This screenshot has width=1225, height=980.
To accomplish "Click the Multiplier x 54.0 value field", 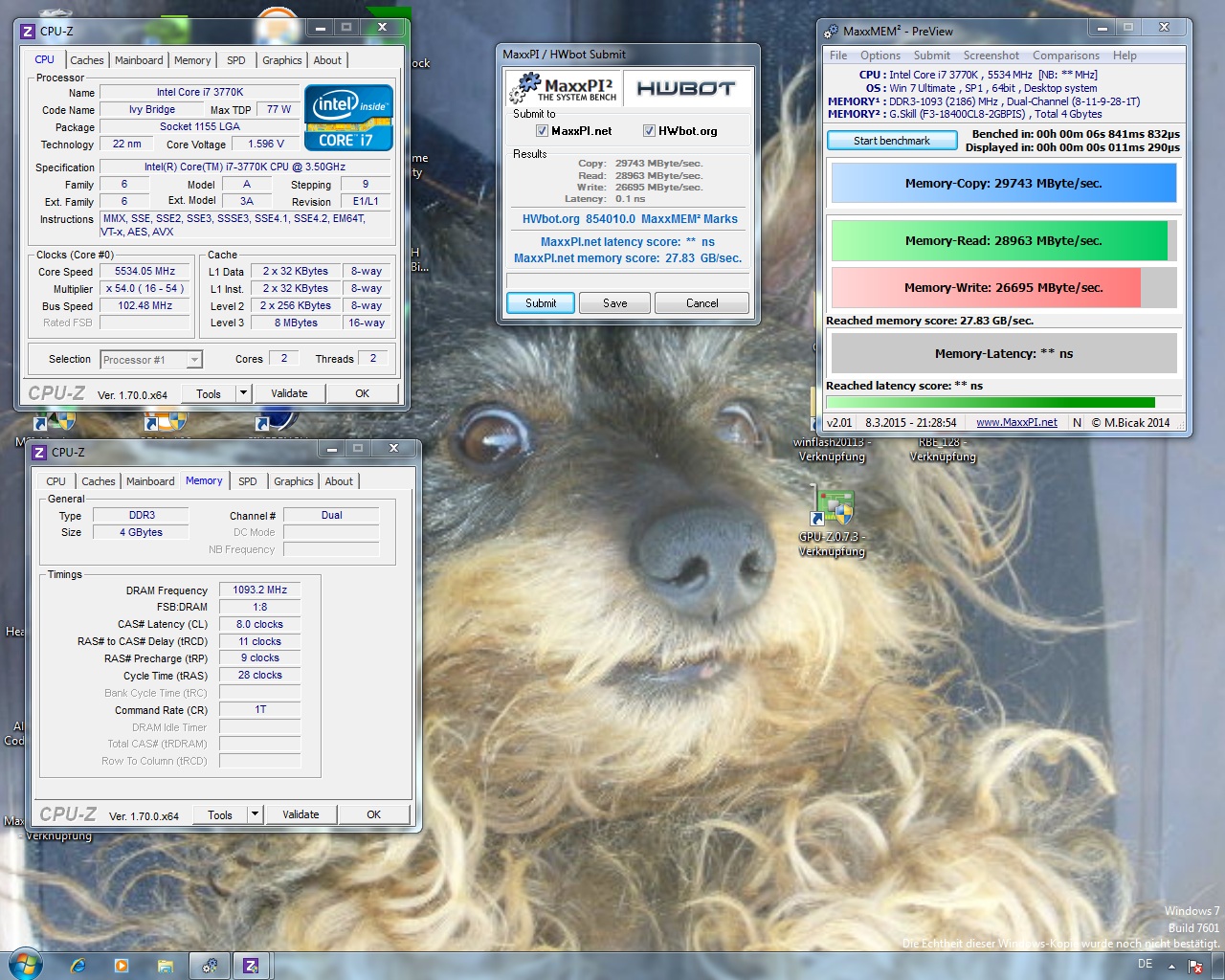I will tap(145, 289).
